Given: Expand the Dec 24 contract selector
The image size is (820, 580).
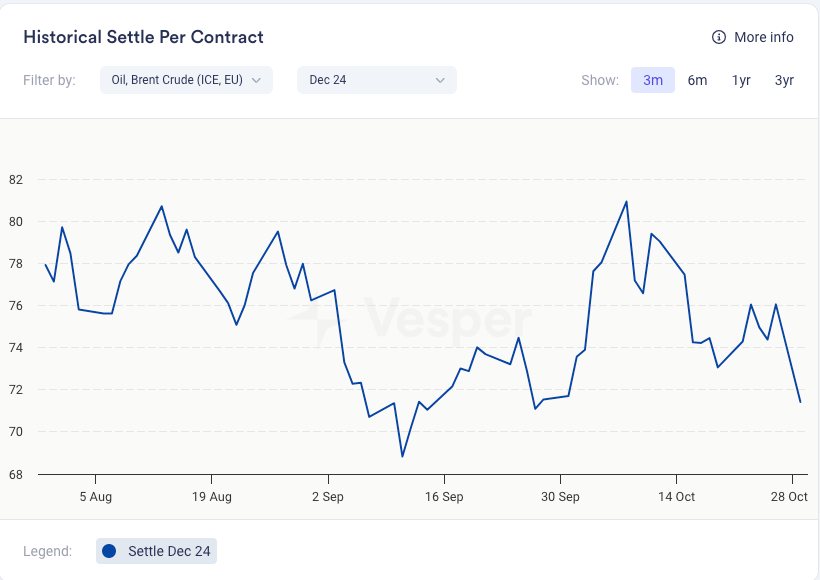Looking at the screenshot, I should pos(376,80).
